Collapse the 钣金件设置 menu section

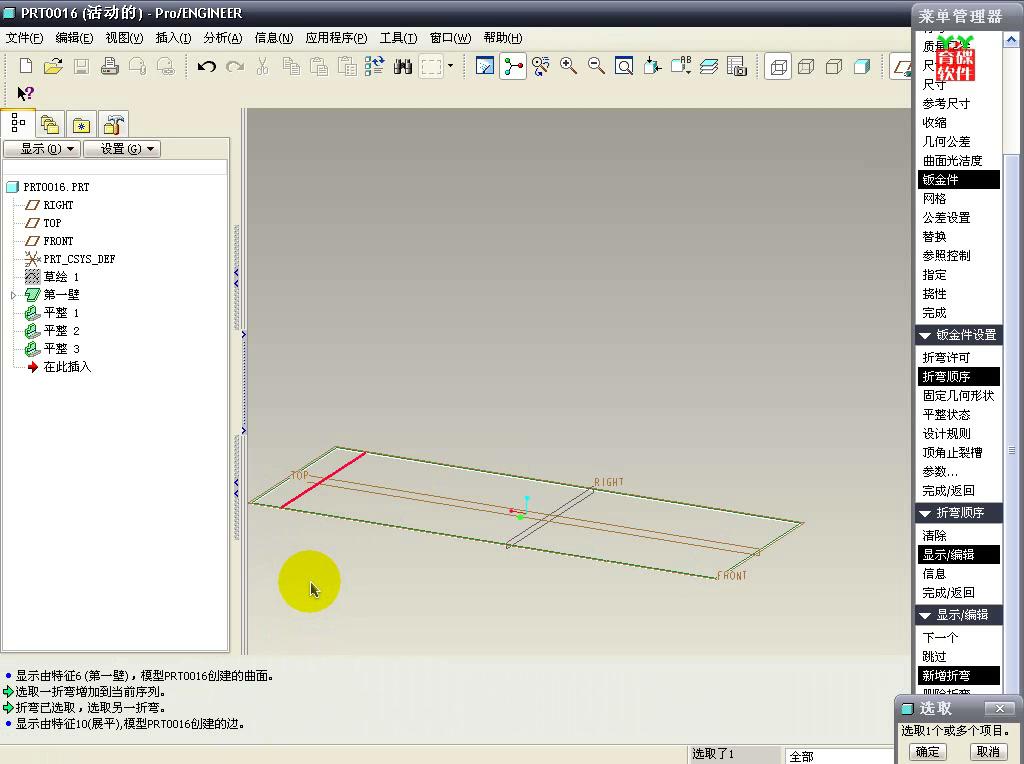(x=925, y=336)
